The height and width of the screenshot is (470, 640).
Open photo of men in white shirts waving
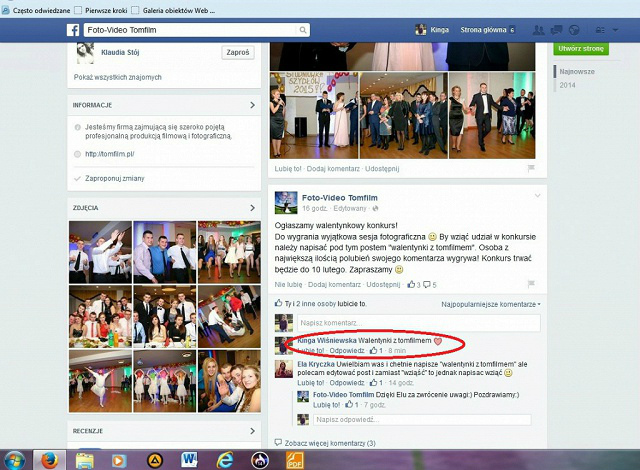tap(100, 252)
